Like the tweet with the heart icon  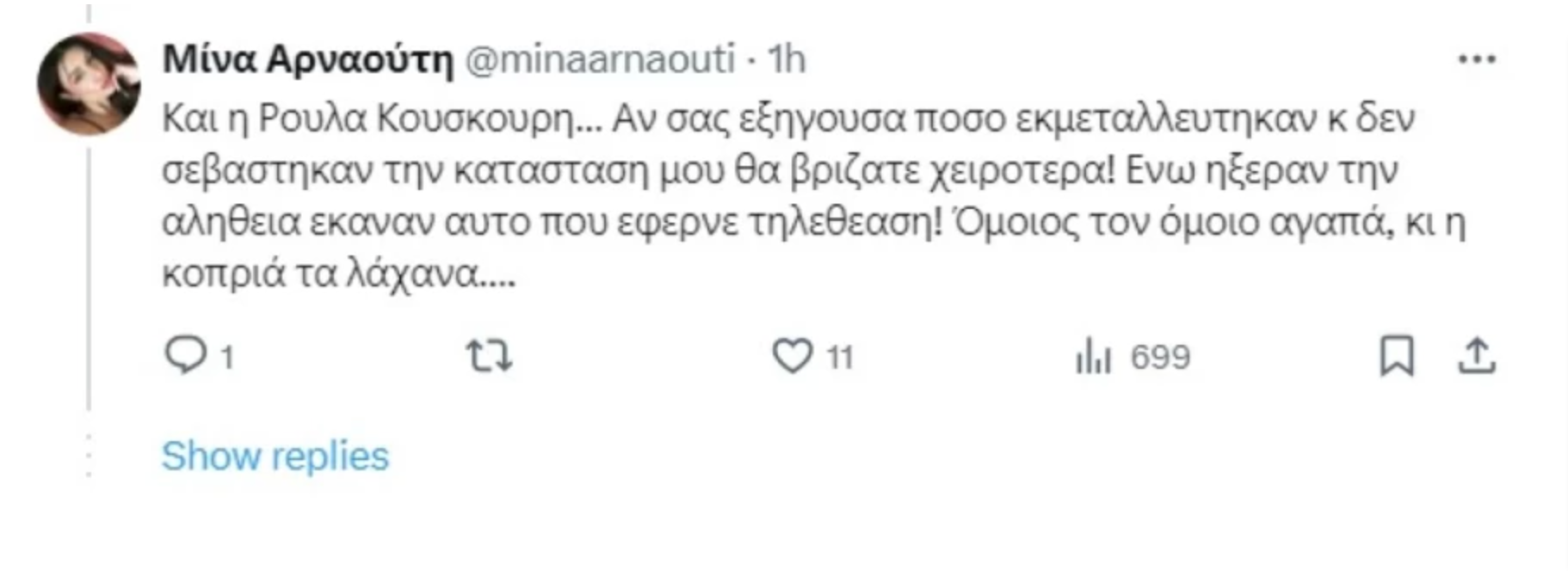(x=792, y=355)
